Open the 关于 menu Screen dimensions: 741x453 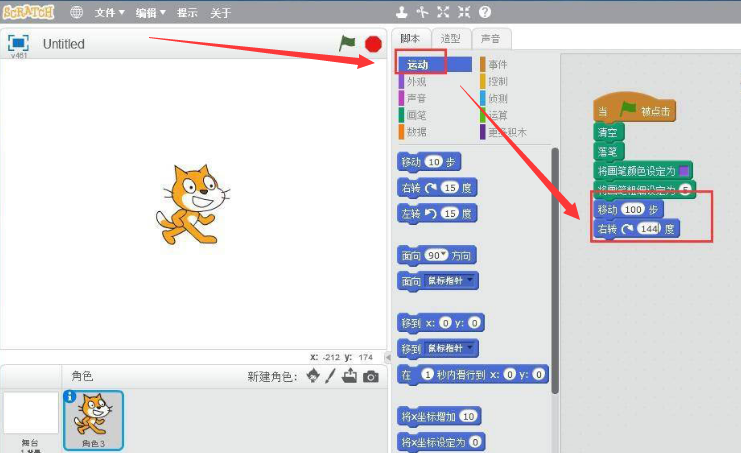[x=220, y=13]
